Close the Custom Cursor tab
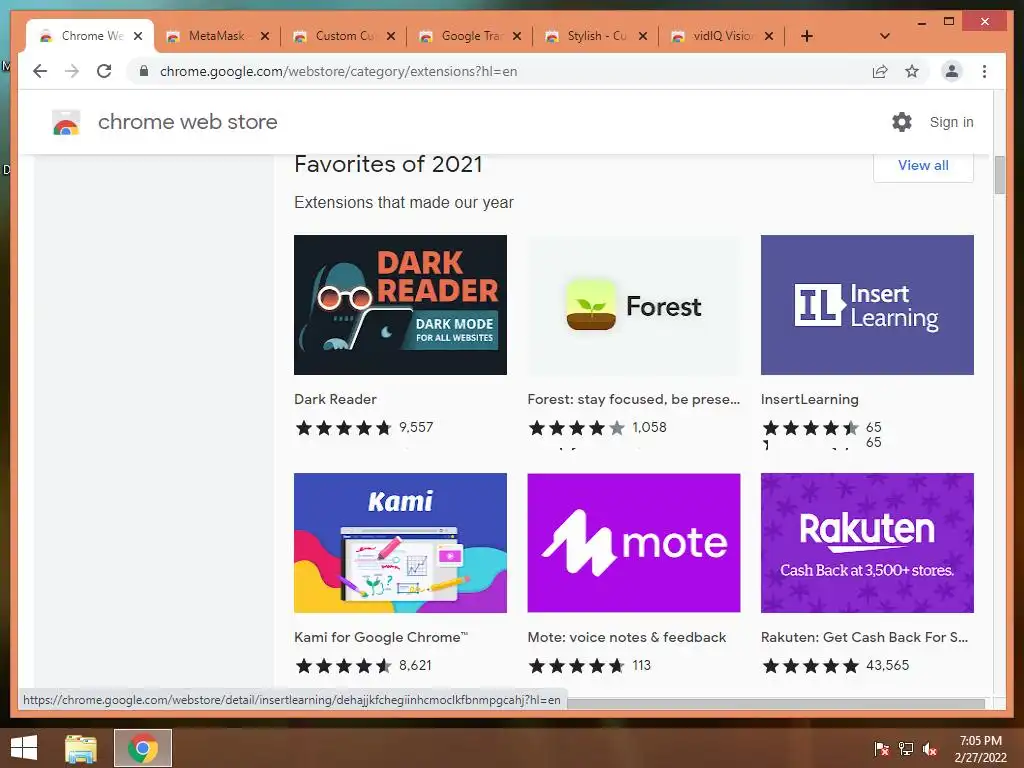This screenshot has height=768, width=1024. point(391,36)
